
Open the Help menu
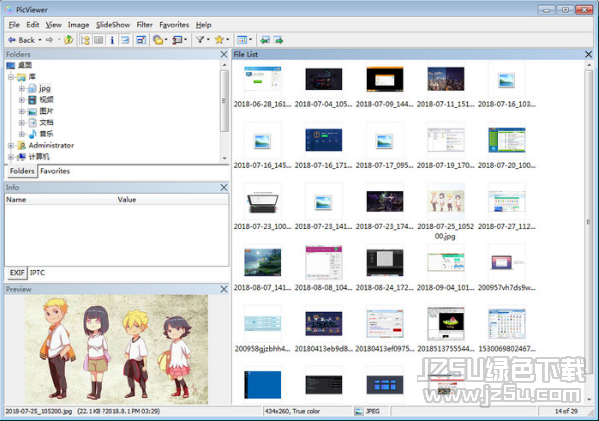tap(204, 25)
